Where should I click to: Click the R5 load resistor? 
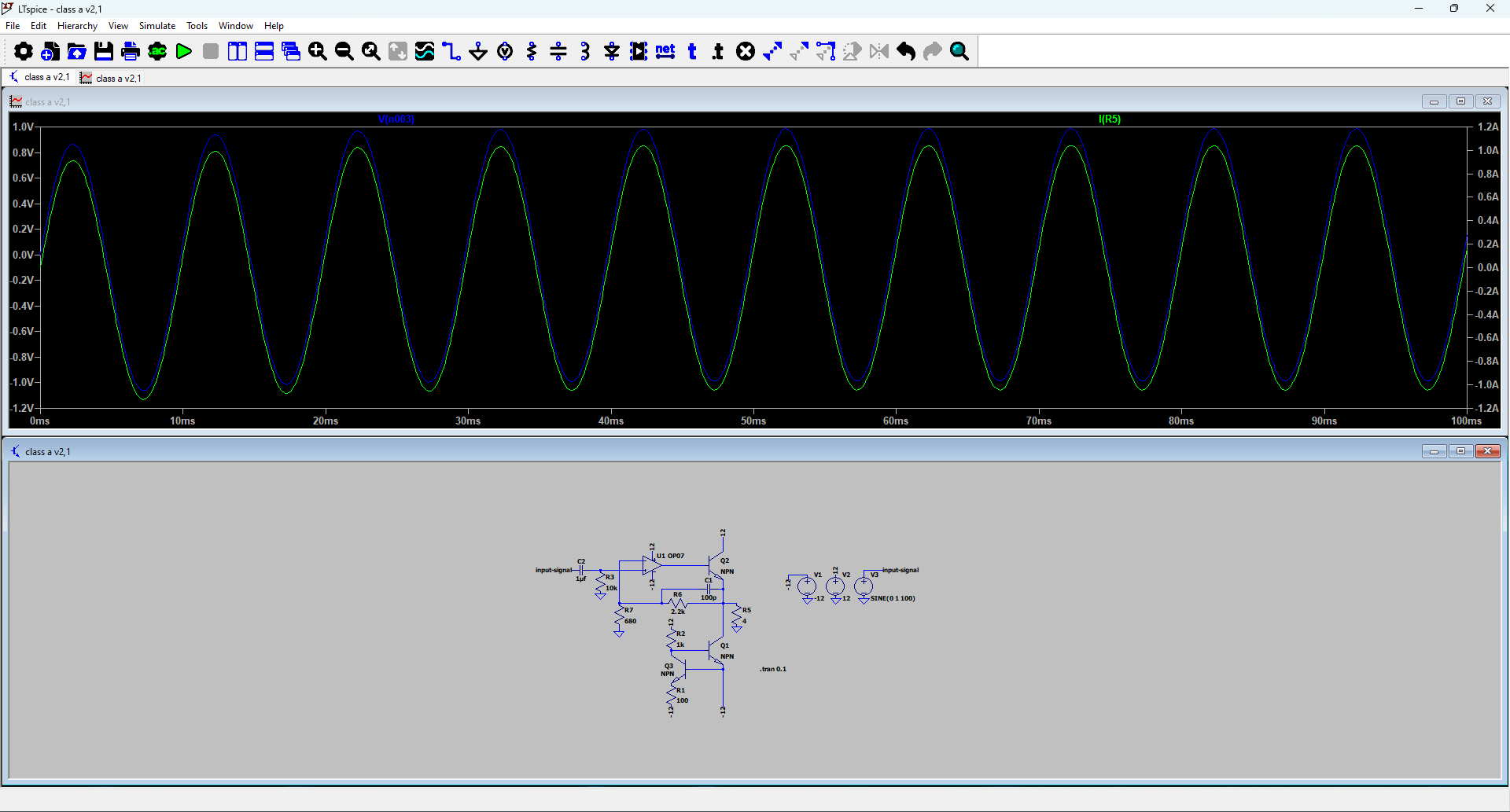(x=738, y=618)
